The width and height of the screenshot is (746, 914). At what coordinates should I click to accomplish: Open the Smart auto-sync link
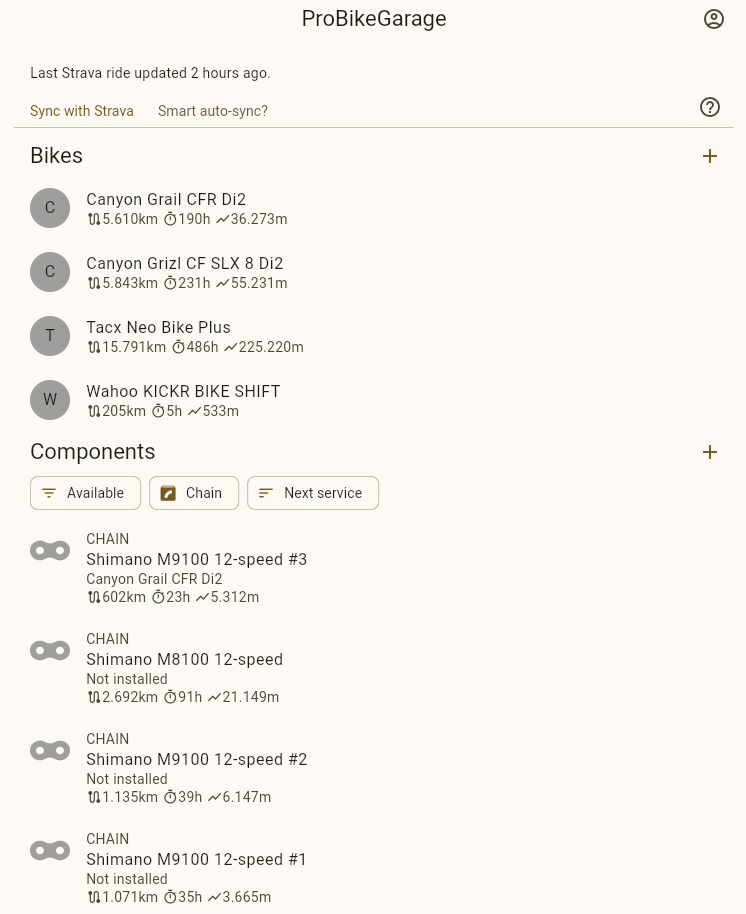point(213,111)
